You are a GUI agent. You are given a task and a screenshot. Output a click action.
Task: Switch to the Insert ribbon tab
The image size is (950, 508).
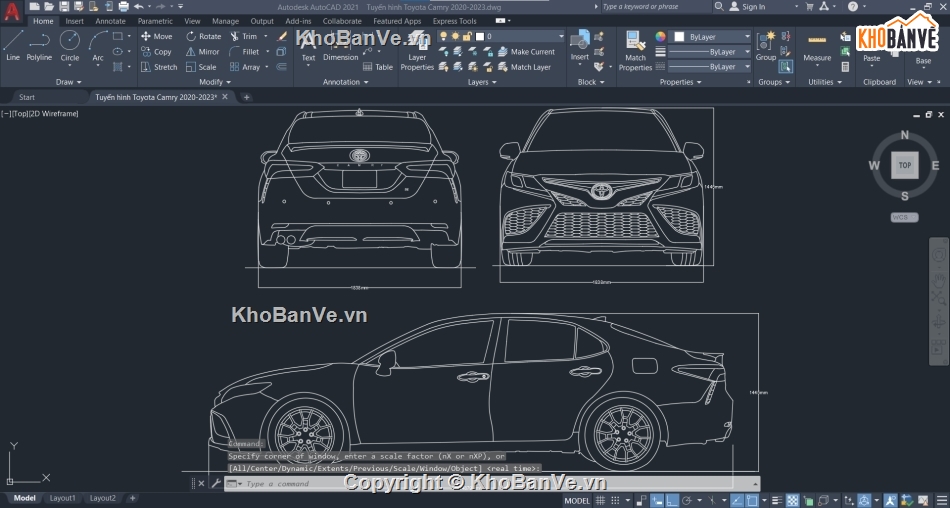75,21
